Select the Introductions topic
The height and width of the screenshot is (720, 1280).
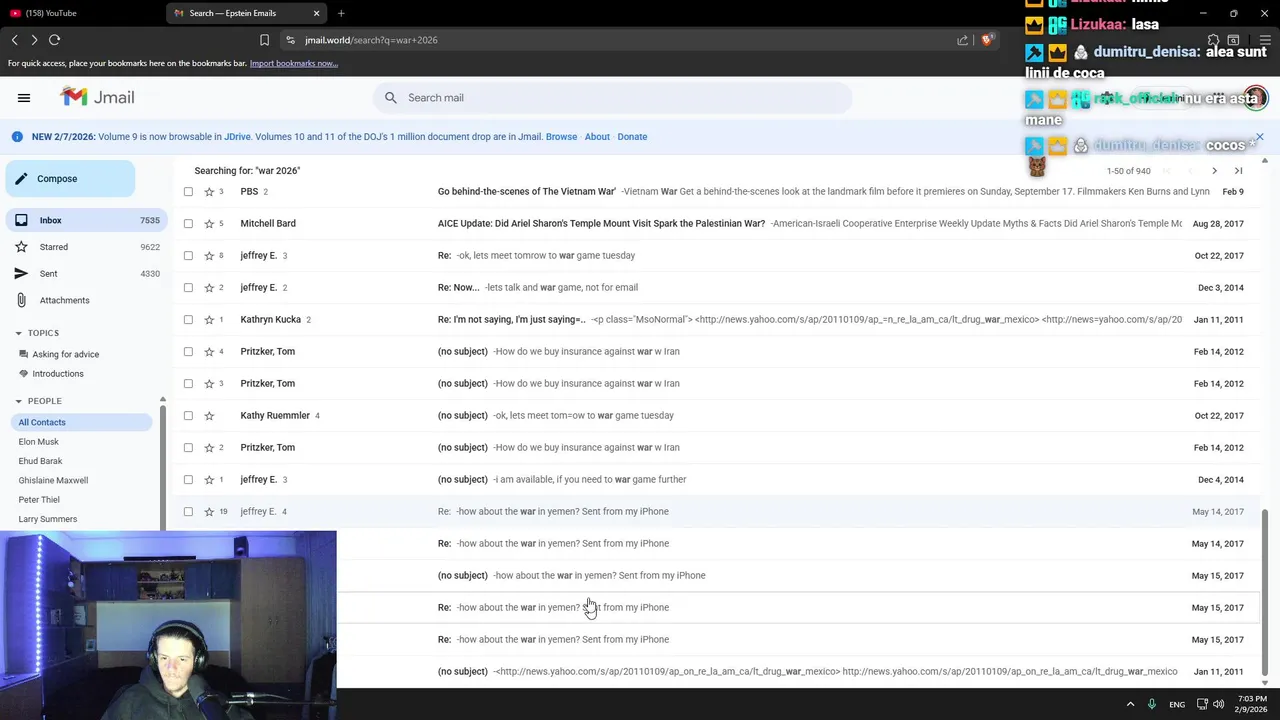58,374
